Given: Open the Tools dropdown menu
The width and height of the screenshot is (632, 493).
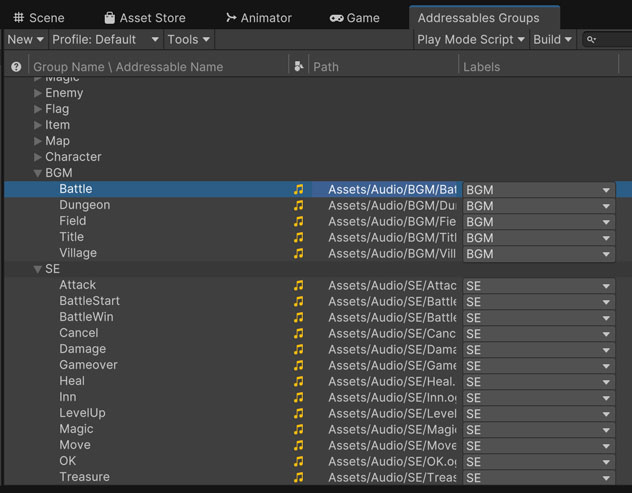Looking at the screenshot, I should (x=189, y=40).
